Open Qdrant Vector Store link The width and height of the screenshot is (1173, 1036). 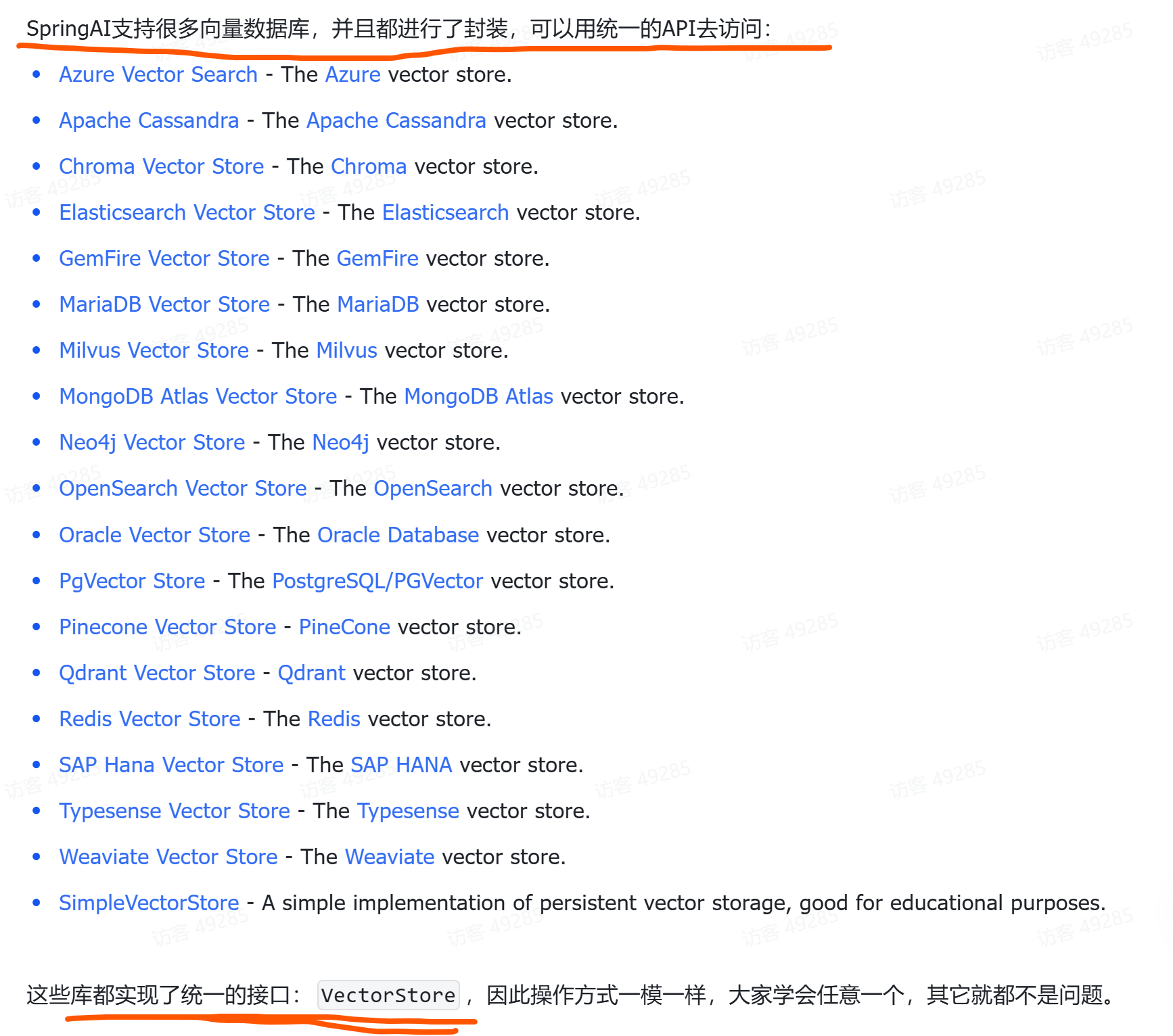(157, 673)
